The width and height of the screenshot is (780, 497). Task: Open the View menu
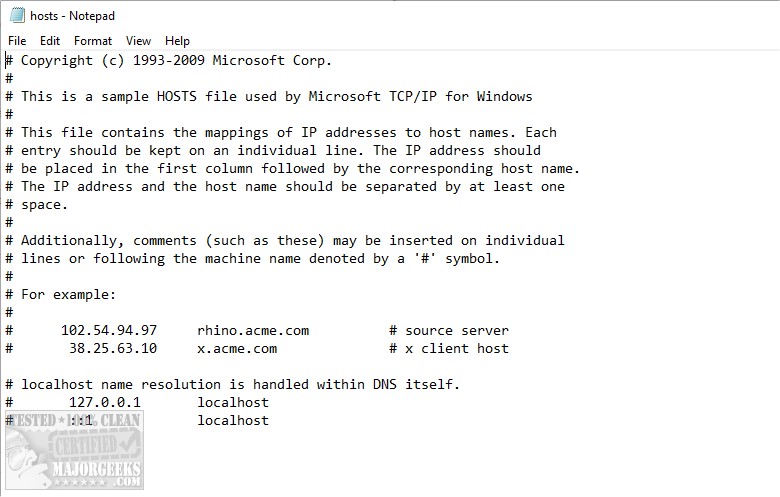(139, 41)
